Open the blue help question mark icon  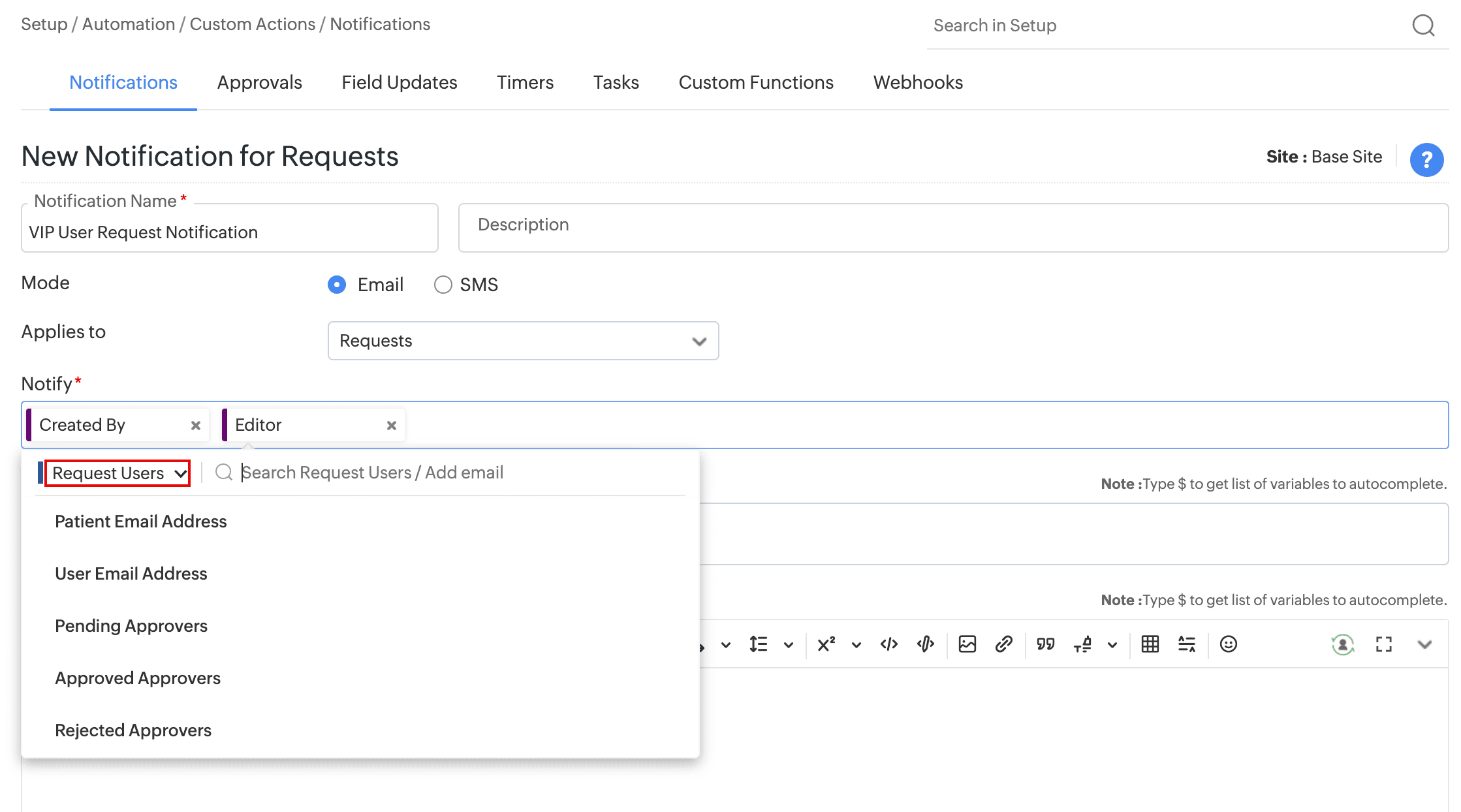pos(1426,160)
